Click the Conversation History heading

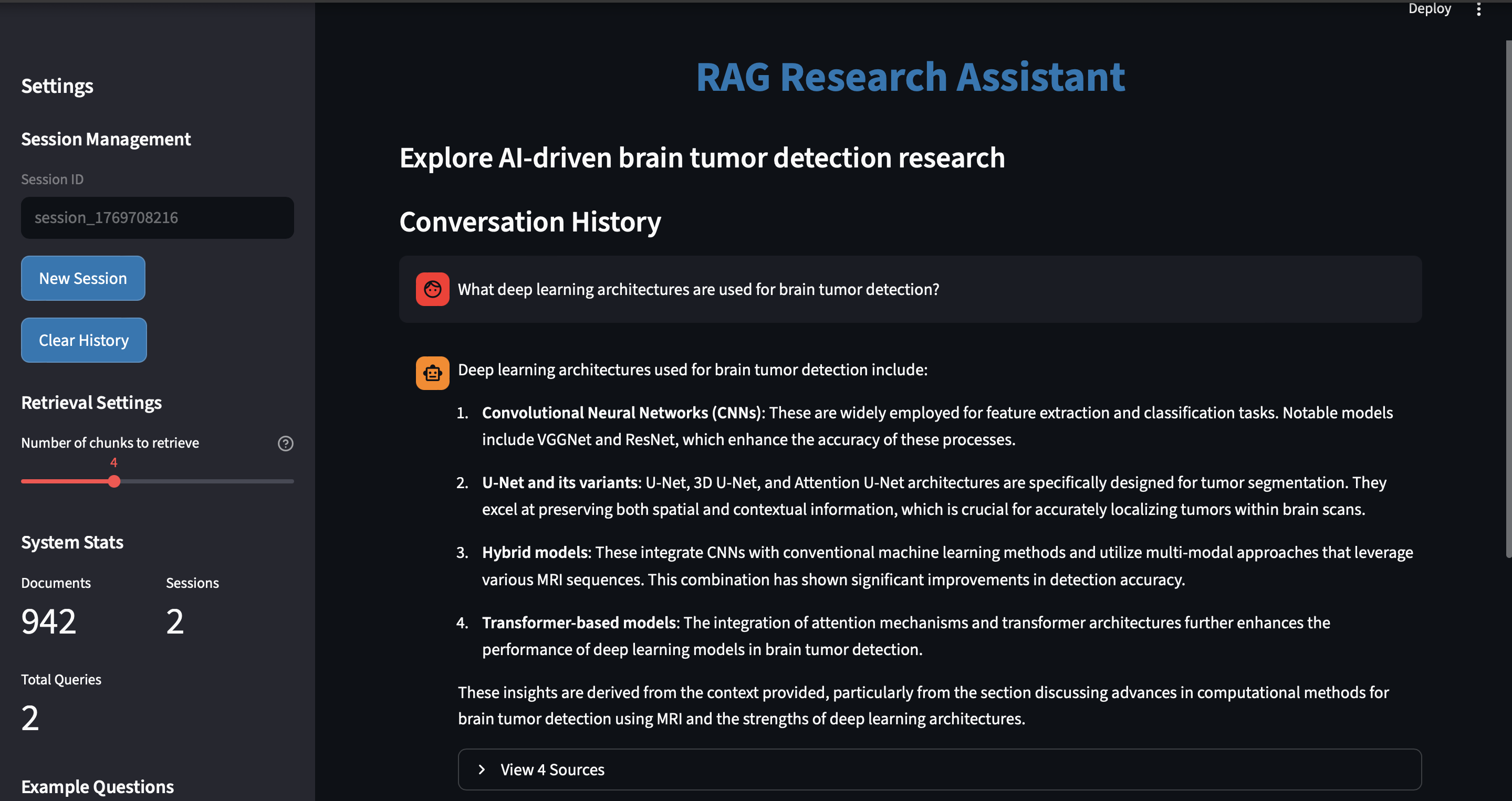(x=530, y=222)
